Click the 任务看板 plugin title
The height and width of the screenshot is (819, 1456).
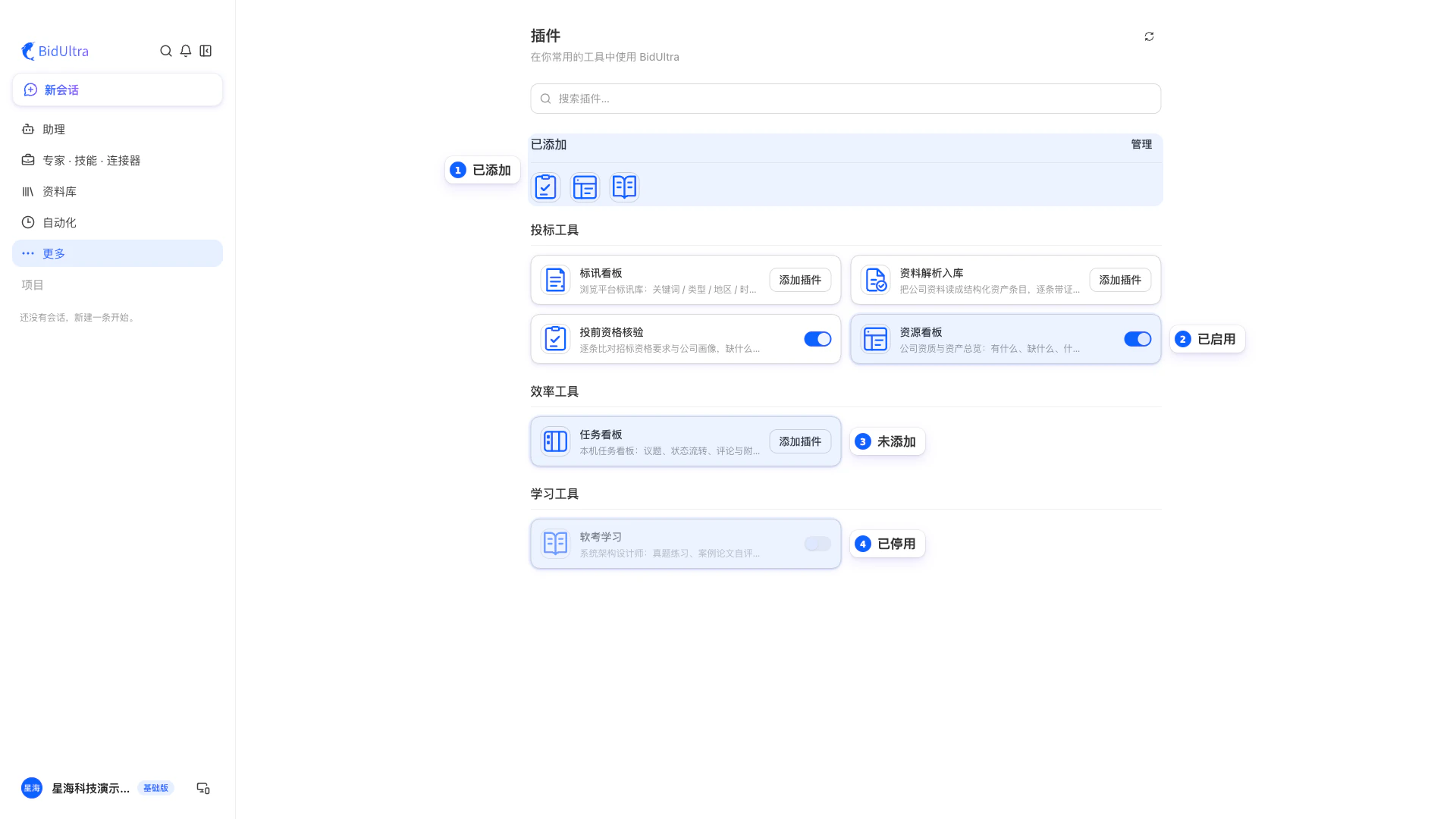601,435
